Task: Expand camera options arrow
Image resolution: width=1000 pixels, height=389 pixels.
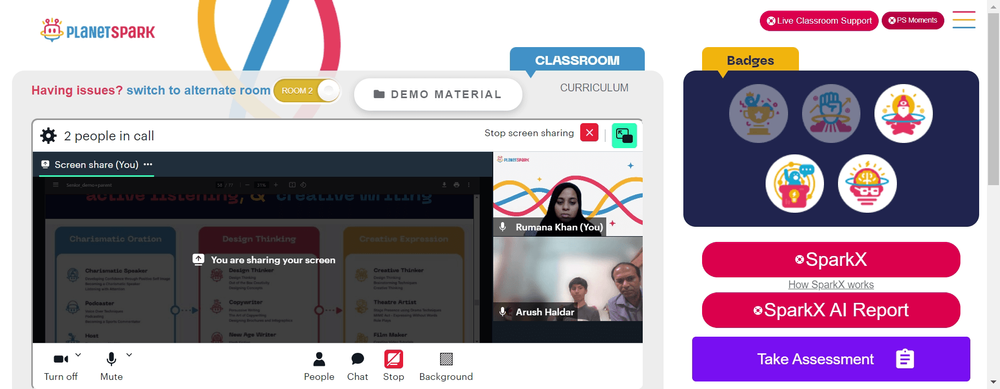Action: click(x=78, y=355)
